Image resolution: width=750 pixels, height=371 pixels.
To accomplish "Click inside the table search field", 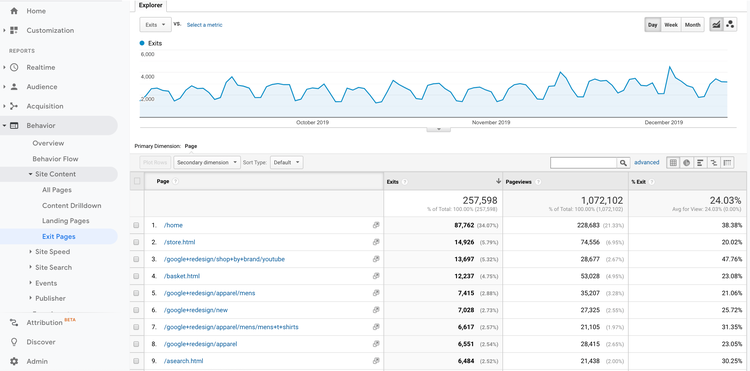I will [x=584, y=163].
